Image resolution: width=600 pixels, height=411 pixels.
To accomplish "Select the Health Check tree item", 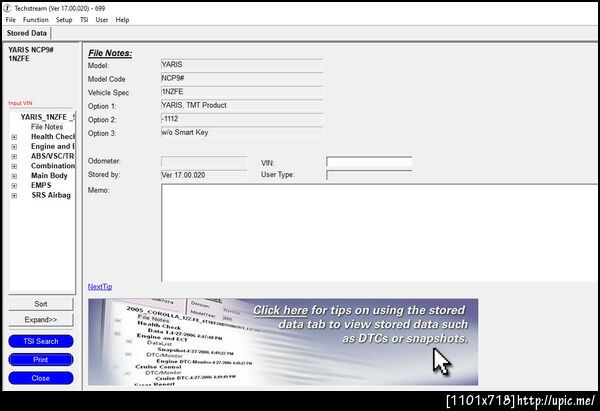I will click(53, 137).
